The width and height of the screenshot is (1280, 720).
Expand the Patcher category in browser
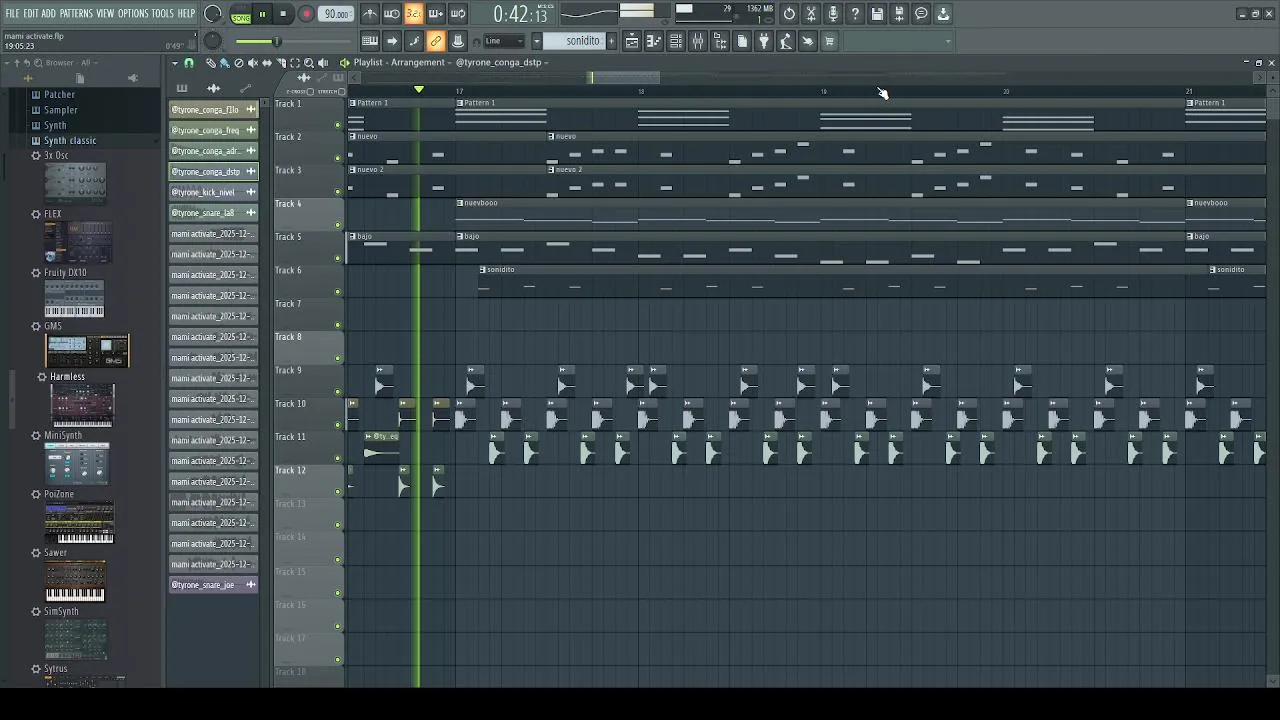tap(59, 94)
